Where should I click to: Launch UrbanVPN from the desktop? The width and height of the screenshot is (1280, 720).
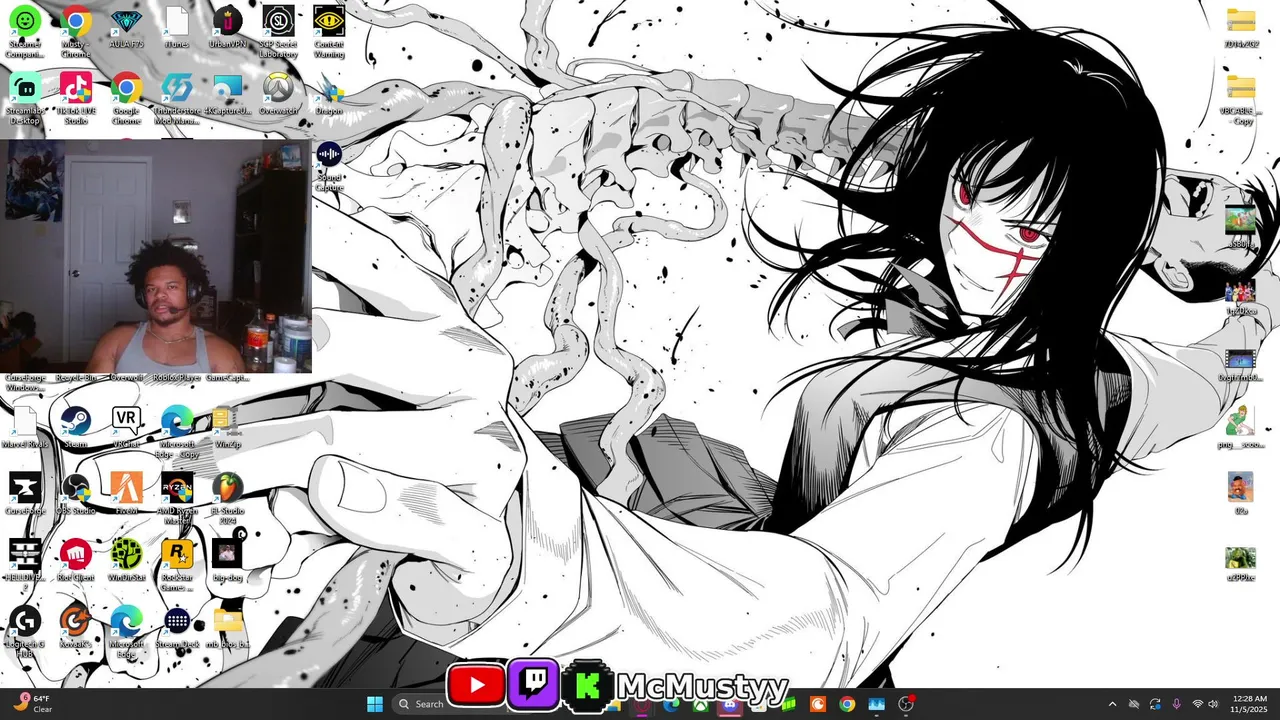click(x=227, y=28)
